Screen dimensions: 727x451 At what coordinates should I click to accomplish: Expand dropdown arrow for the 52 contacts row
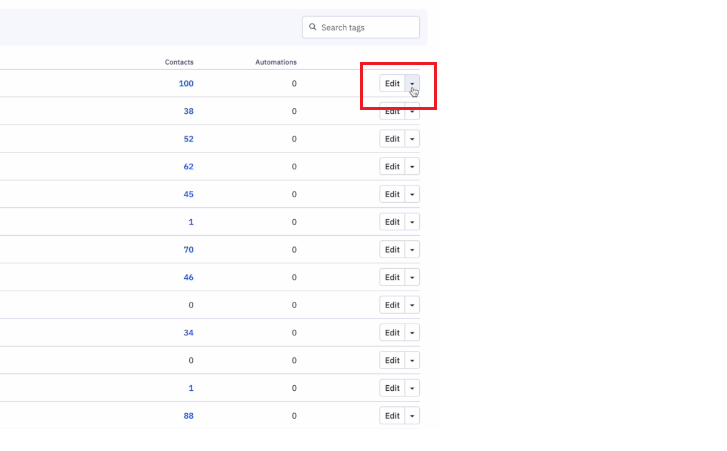[x=412, y=139]
